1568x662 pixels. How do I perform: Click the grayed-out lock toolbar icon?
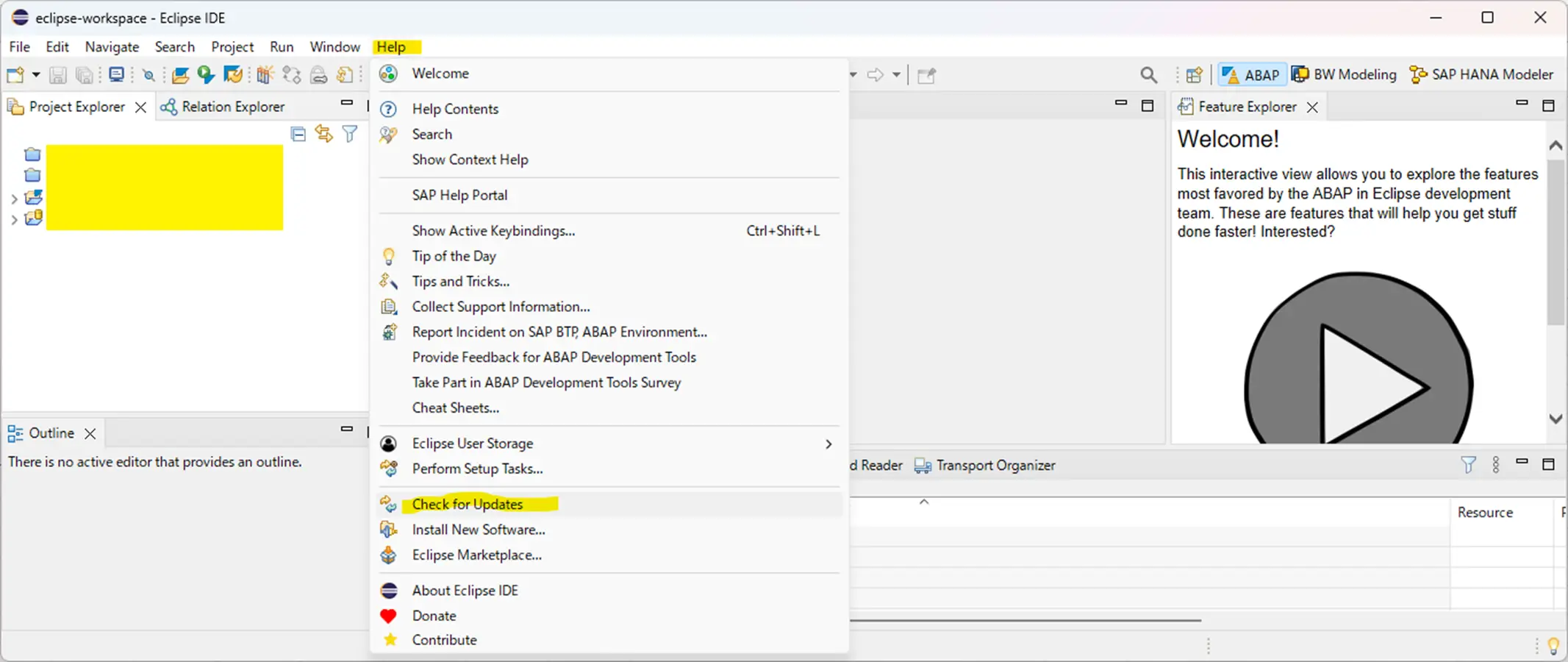pyautogui.click(x=318, y=75)
